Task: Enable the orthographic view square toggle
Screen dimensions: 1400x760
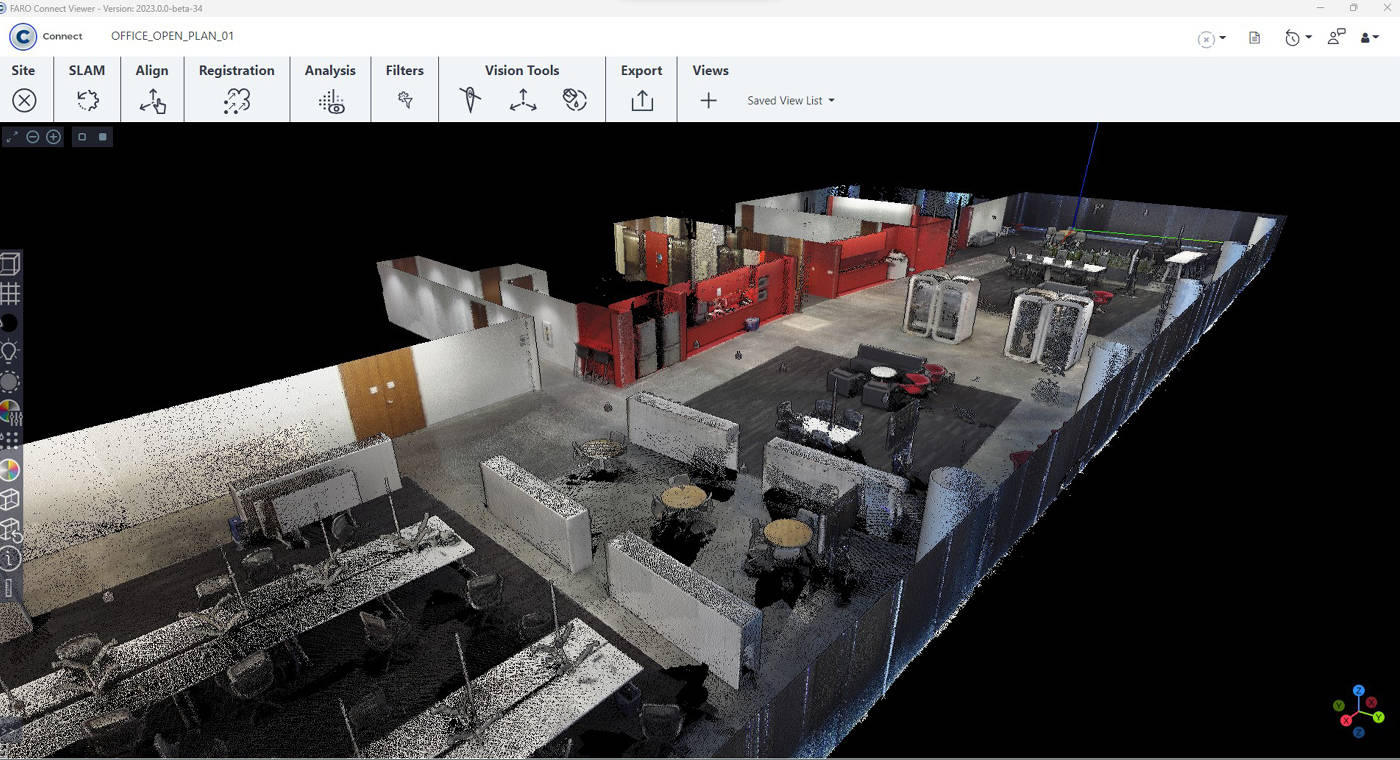Action: [81, 136]
